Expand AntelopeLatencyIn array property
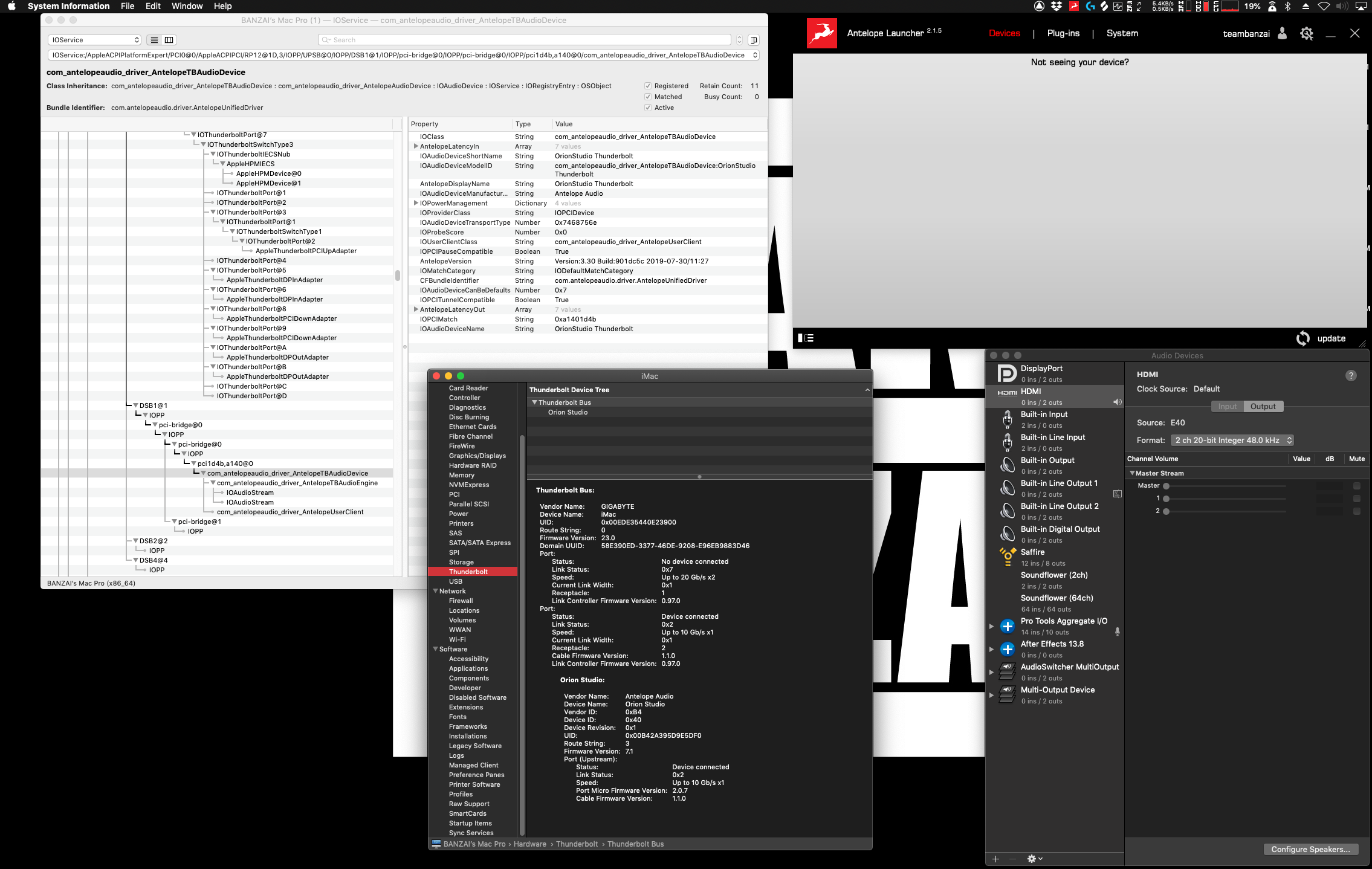 (x=416, y=146)
